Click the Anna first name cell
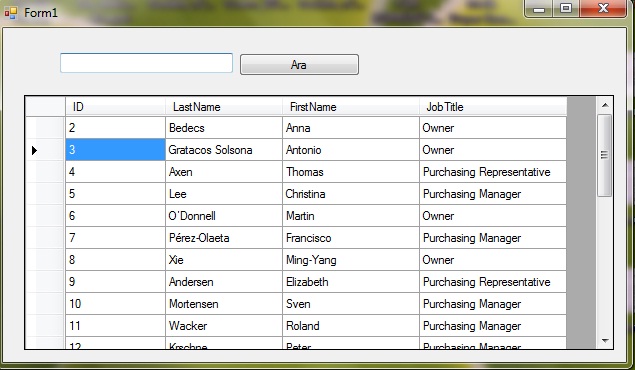 point(351,128)
